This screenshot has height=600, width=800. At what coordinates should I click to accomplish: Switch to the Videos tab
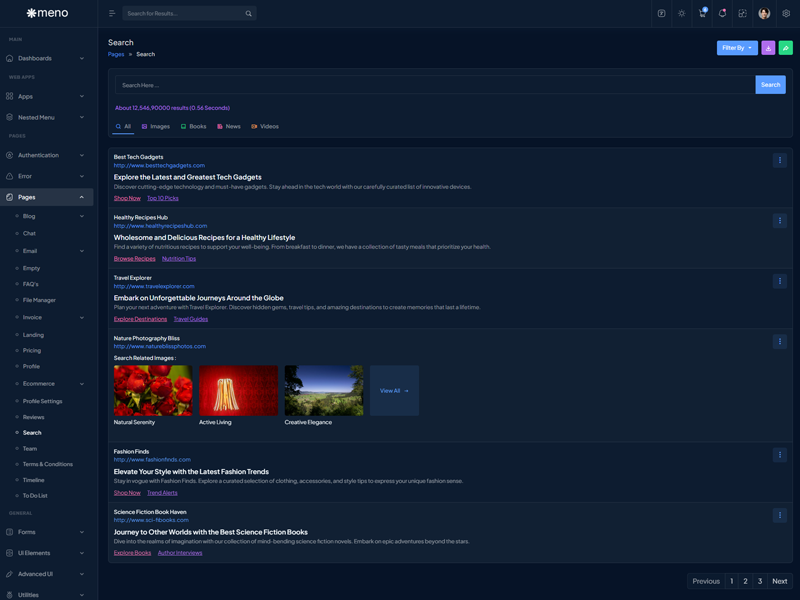(265, 127)
